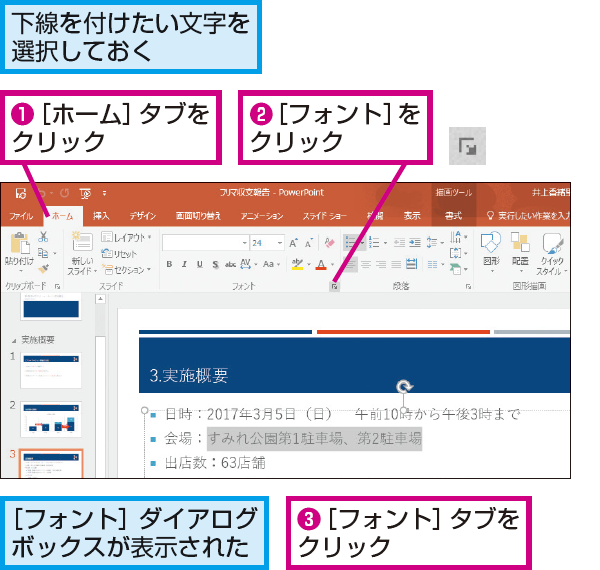Click the Clear Formatting eraser icon

329,243
